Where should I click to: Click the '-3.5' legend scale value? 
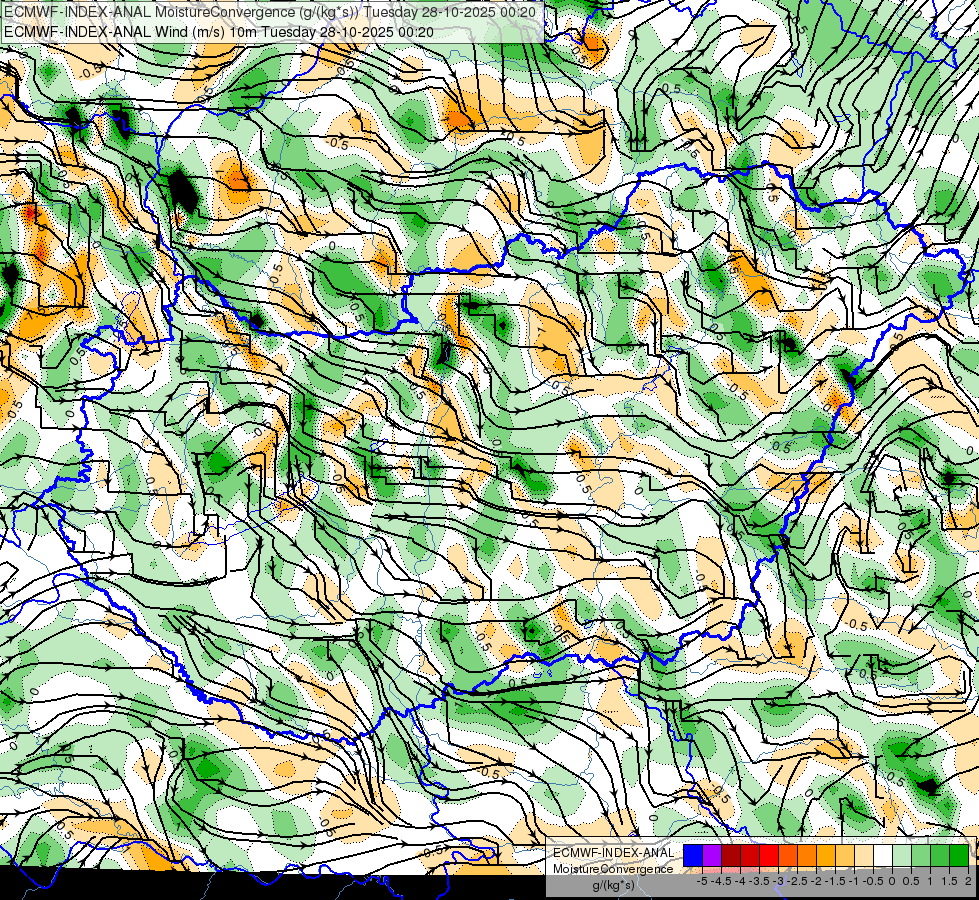pyautogui.click(x=759, y=881)
